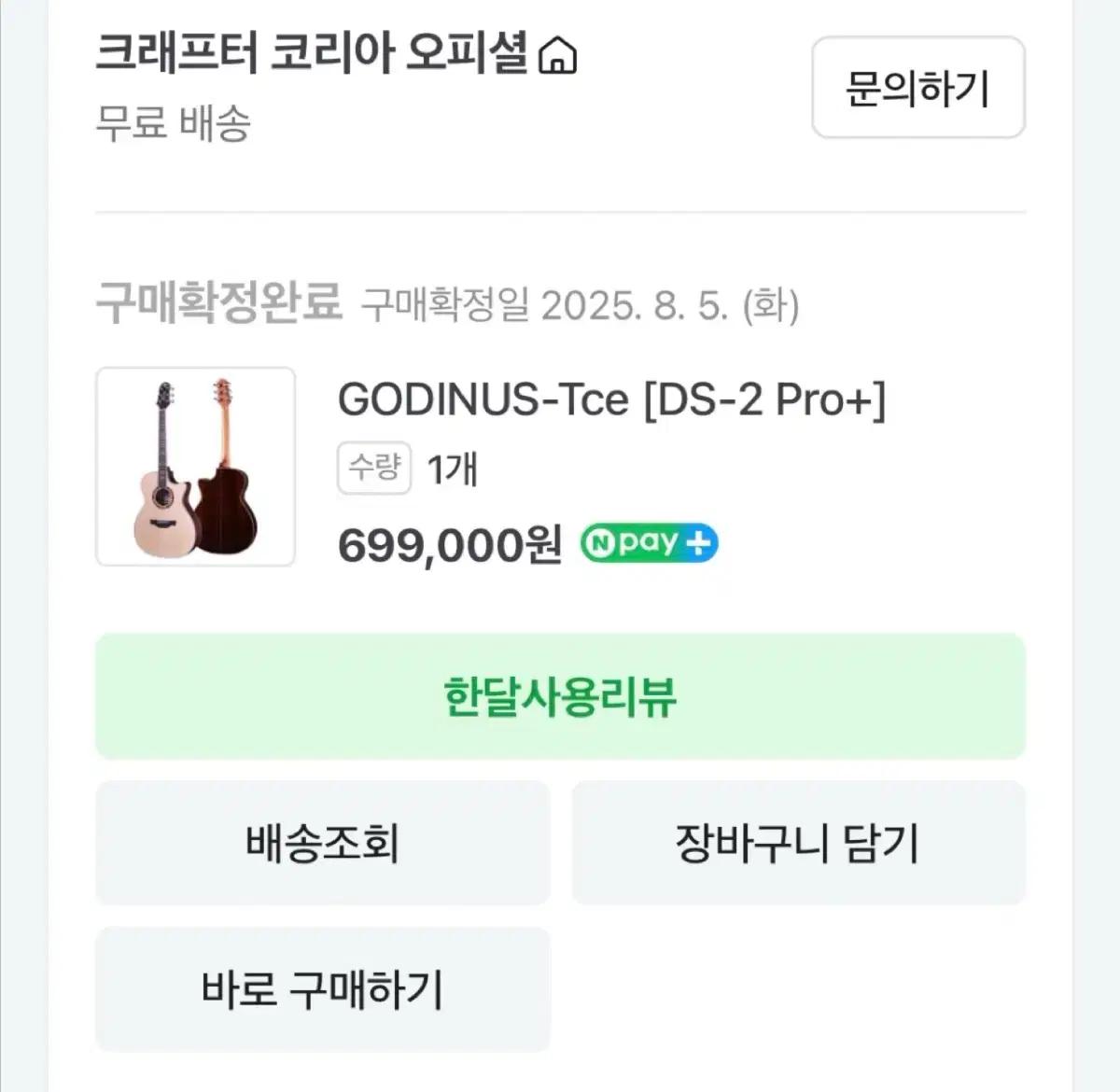Click the 699,000원 price

tap(449, 545)
